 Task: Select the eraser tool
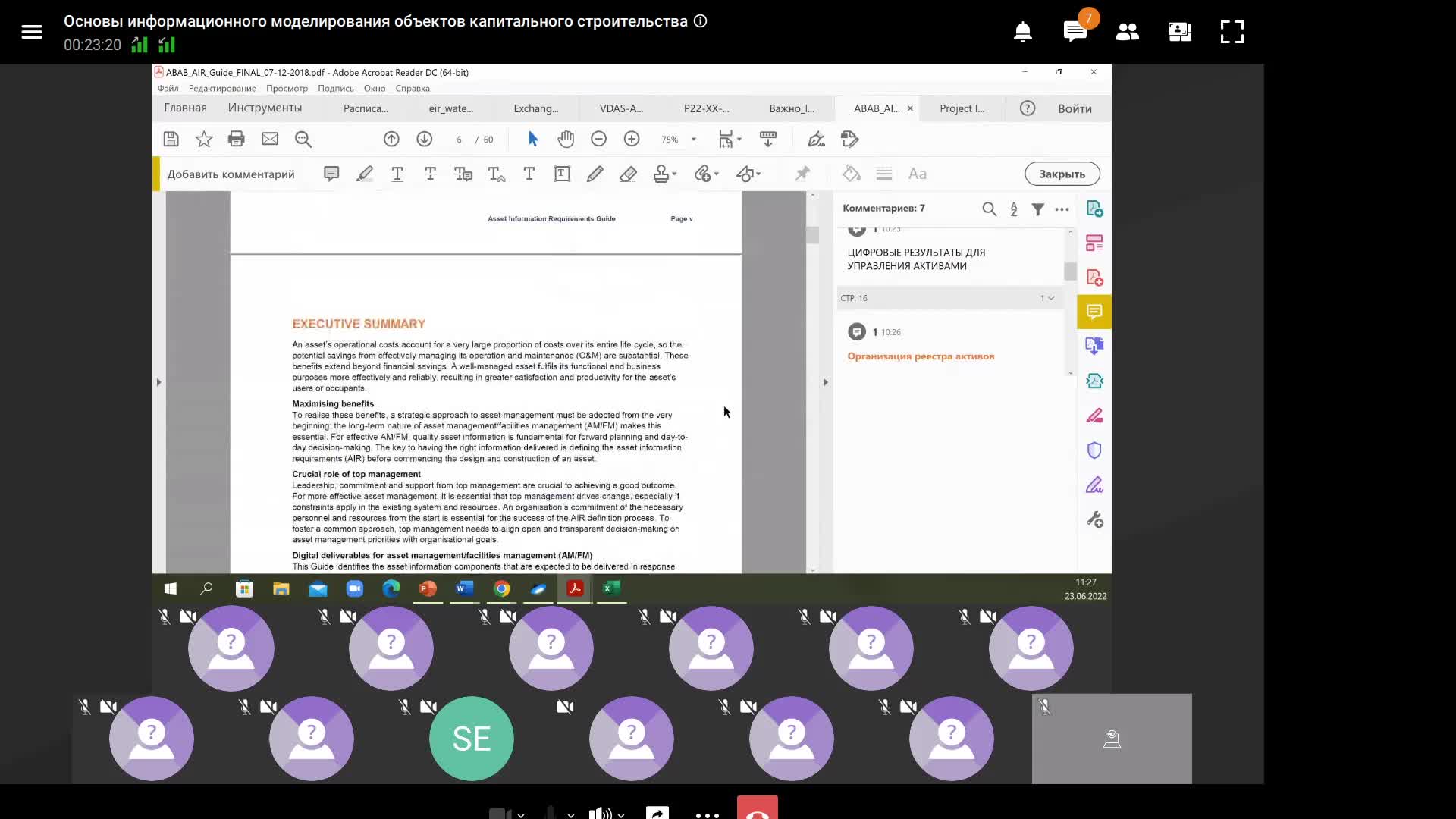click(628, 174)
